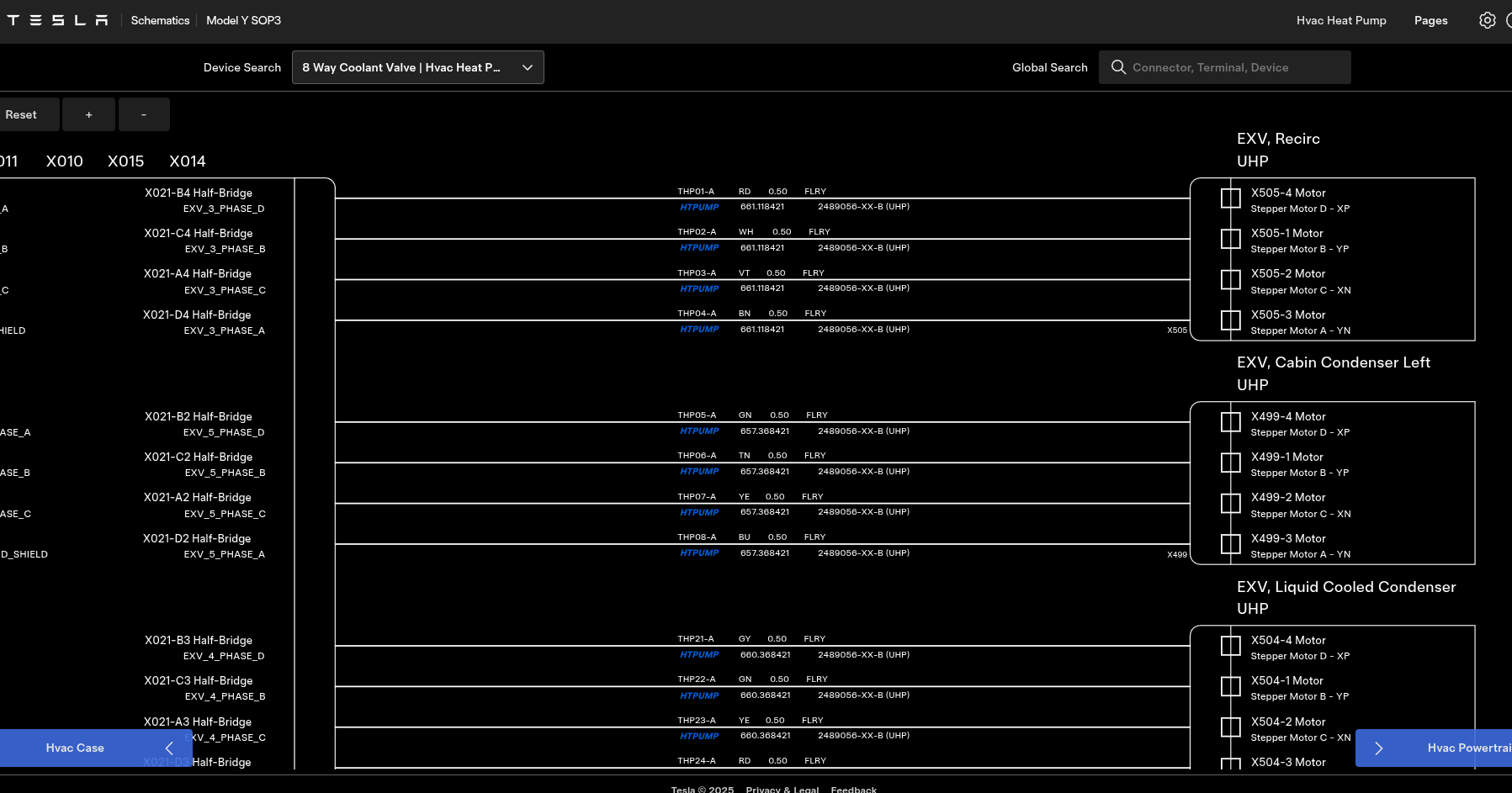Screen dimensions: 1512x793
Task: Click HTPUMP link under THP08-A wire
Action: pos(699,553)
